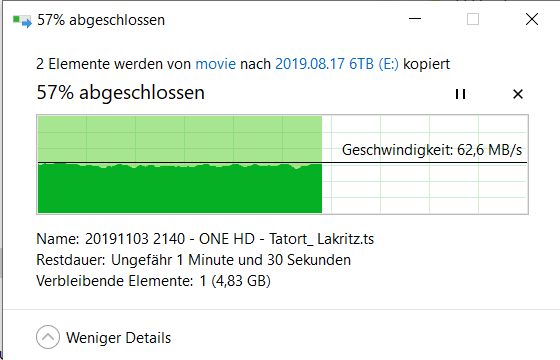Pause the file copy operation
The width and height of the screenshot is (560, 360).
point(460,94)
